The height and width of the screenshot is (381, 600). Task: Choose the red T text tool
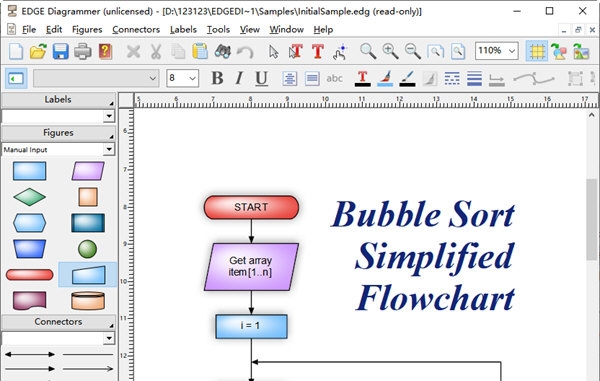(x=318, y=51)
